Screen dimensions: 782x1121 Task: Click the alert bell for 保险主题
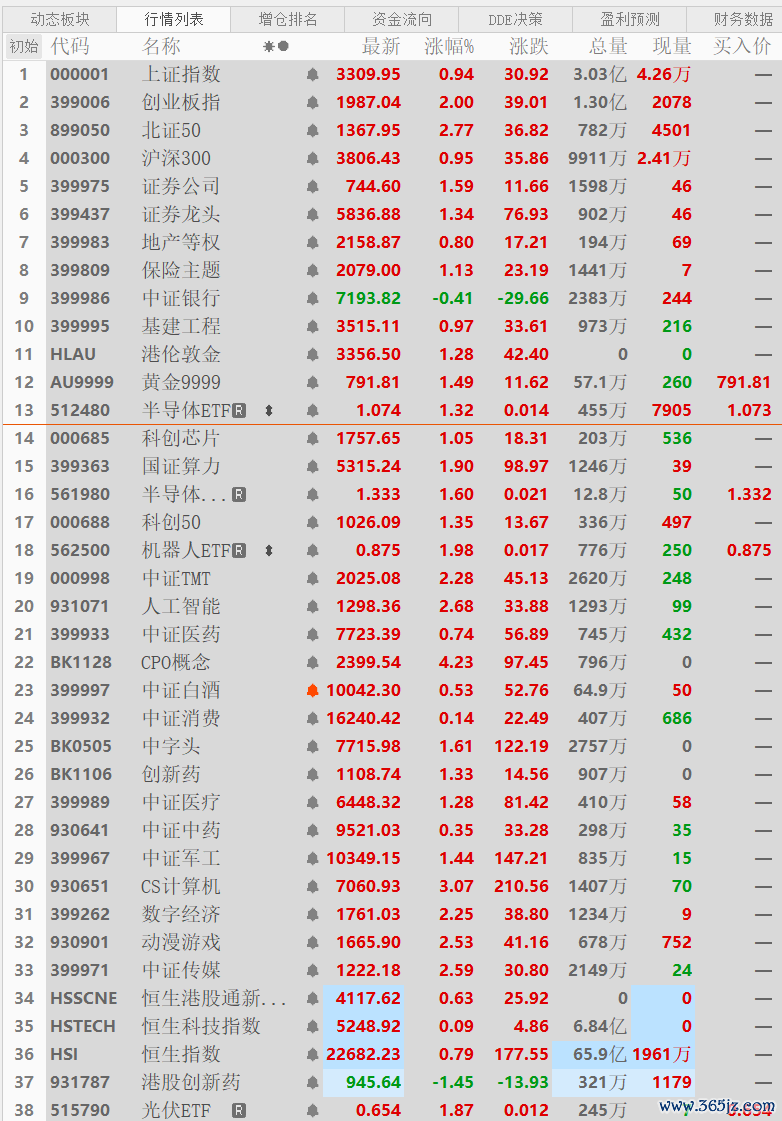[312, 270]
